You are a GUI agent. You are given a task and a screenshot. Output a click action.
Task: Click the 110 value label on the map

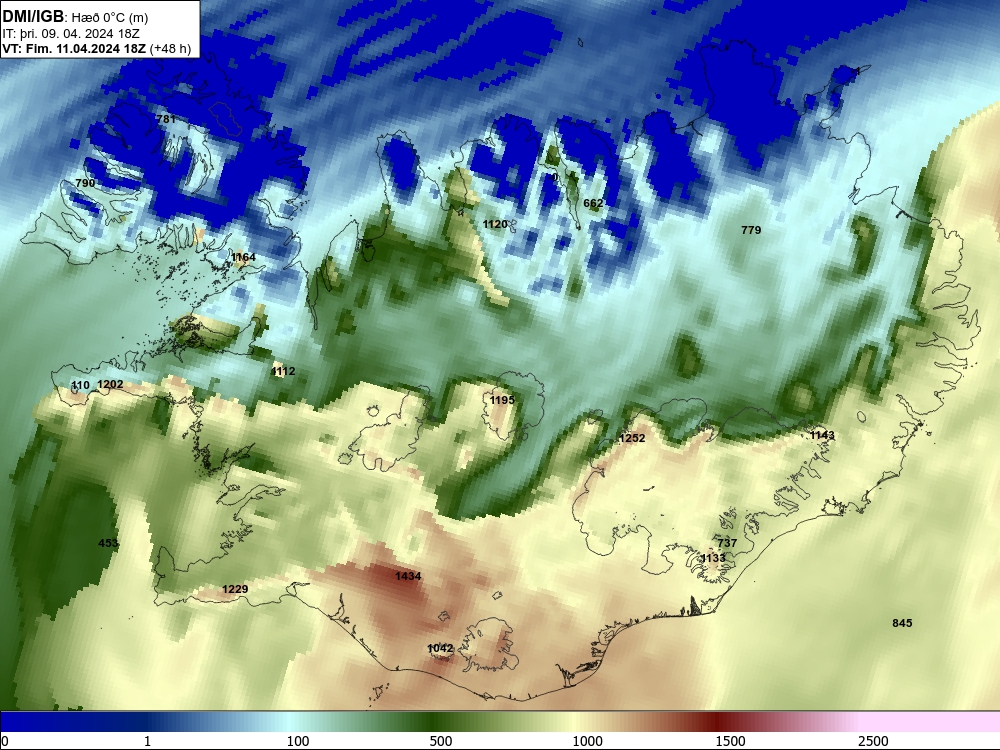tap(80, 385)
